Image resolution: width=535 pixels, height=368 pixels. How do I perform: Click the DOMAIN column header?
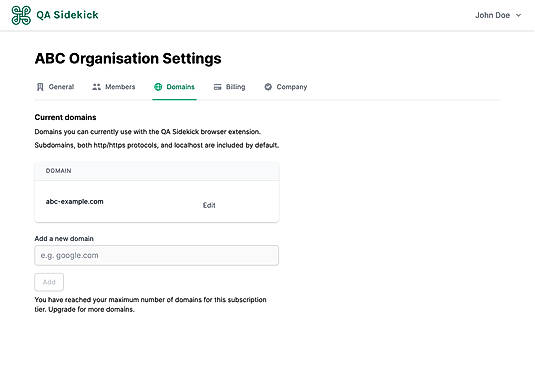tap(58, 171)
